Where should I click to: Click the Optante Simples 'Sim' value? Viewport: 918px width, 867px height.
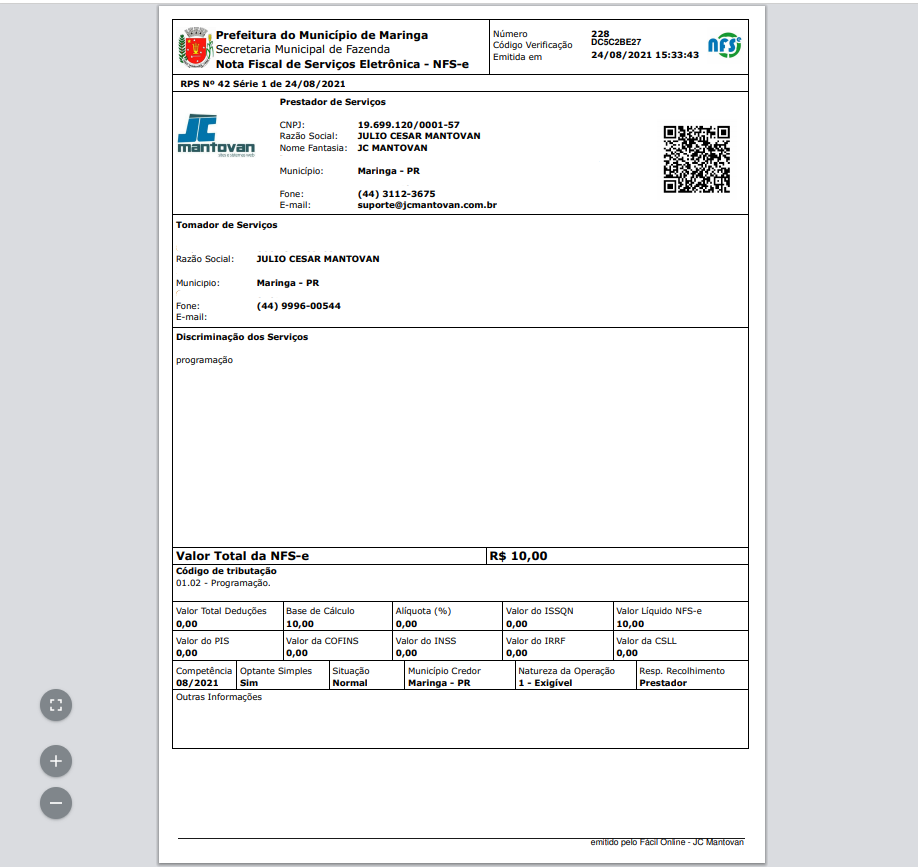click(249, 683)
